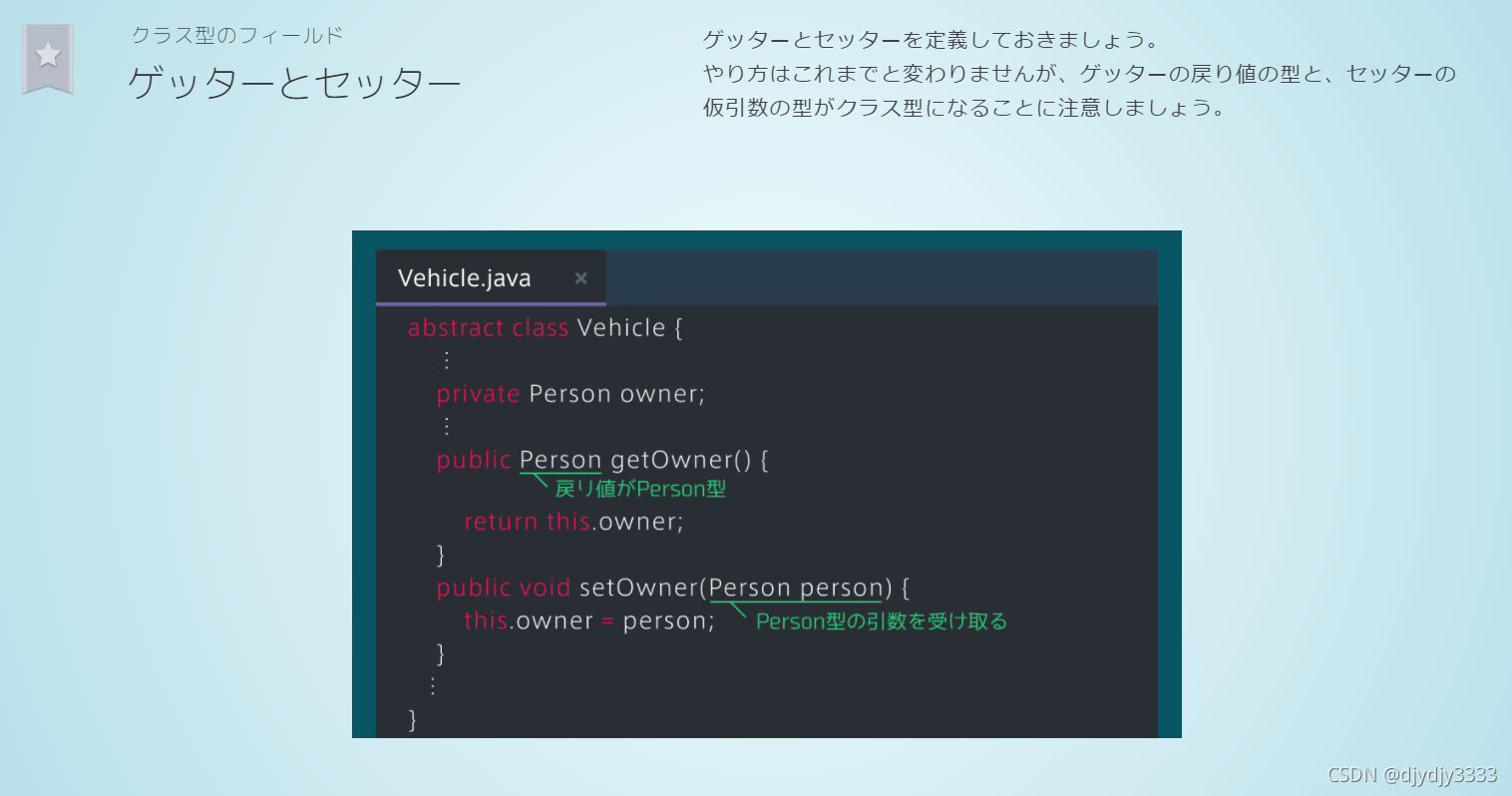Click the line starting with 仮引数の型がクラス型になる
The width and height of the screenshot is (1512, 796).
point(964,108)
